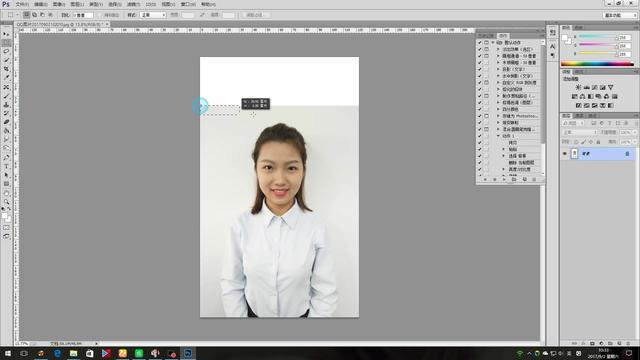
Task: Open Photoshop from the taskbar
Action: (188, 353)
